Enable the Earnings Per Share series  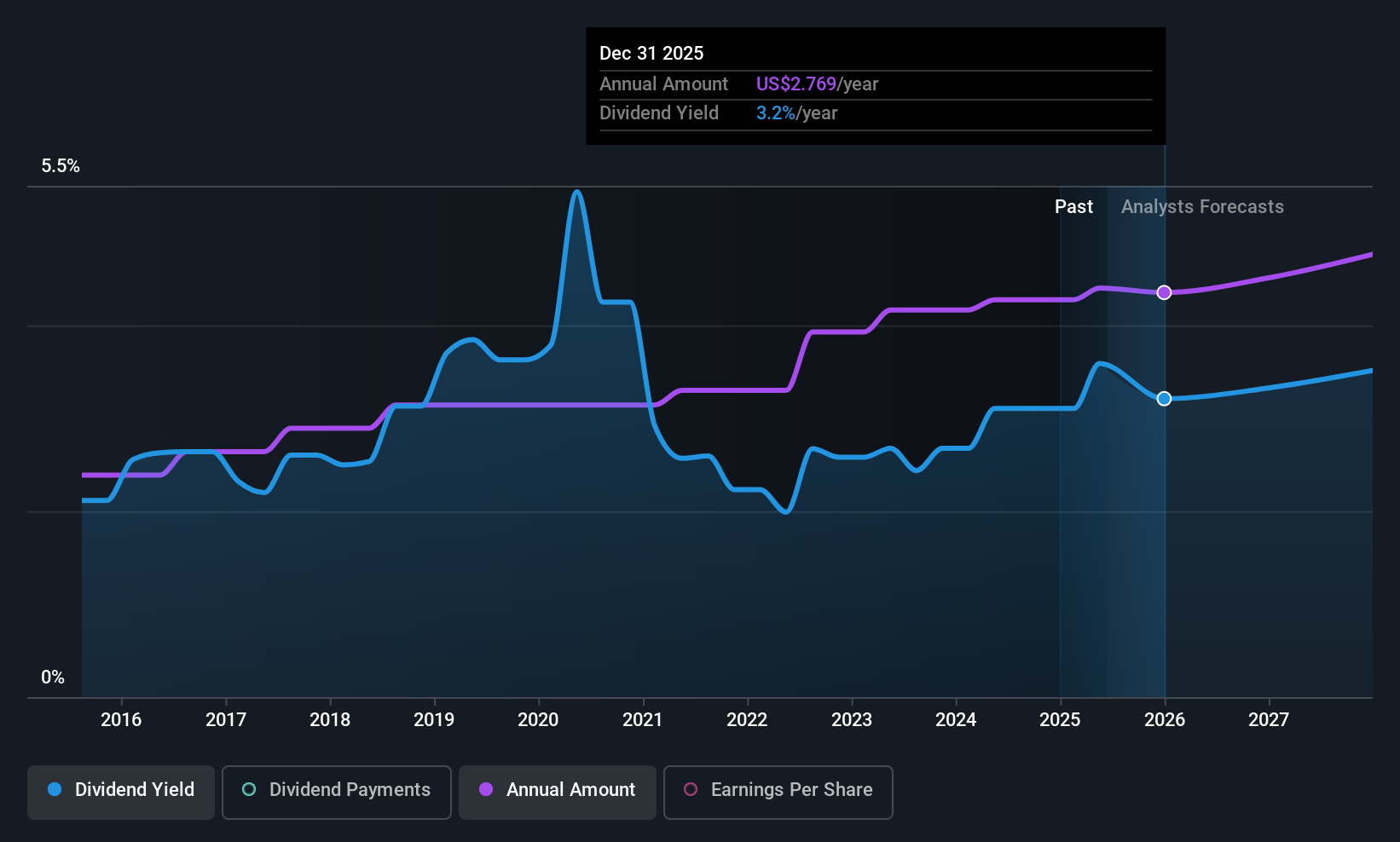[x=778, y=792]
